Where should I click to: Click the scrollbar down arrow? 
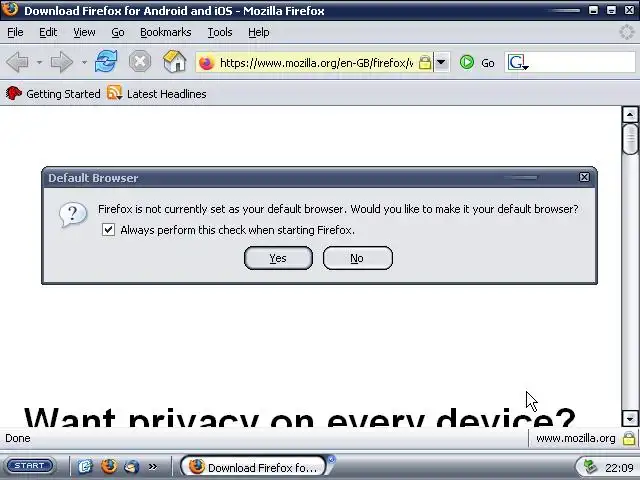pos(630,418)
